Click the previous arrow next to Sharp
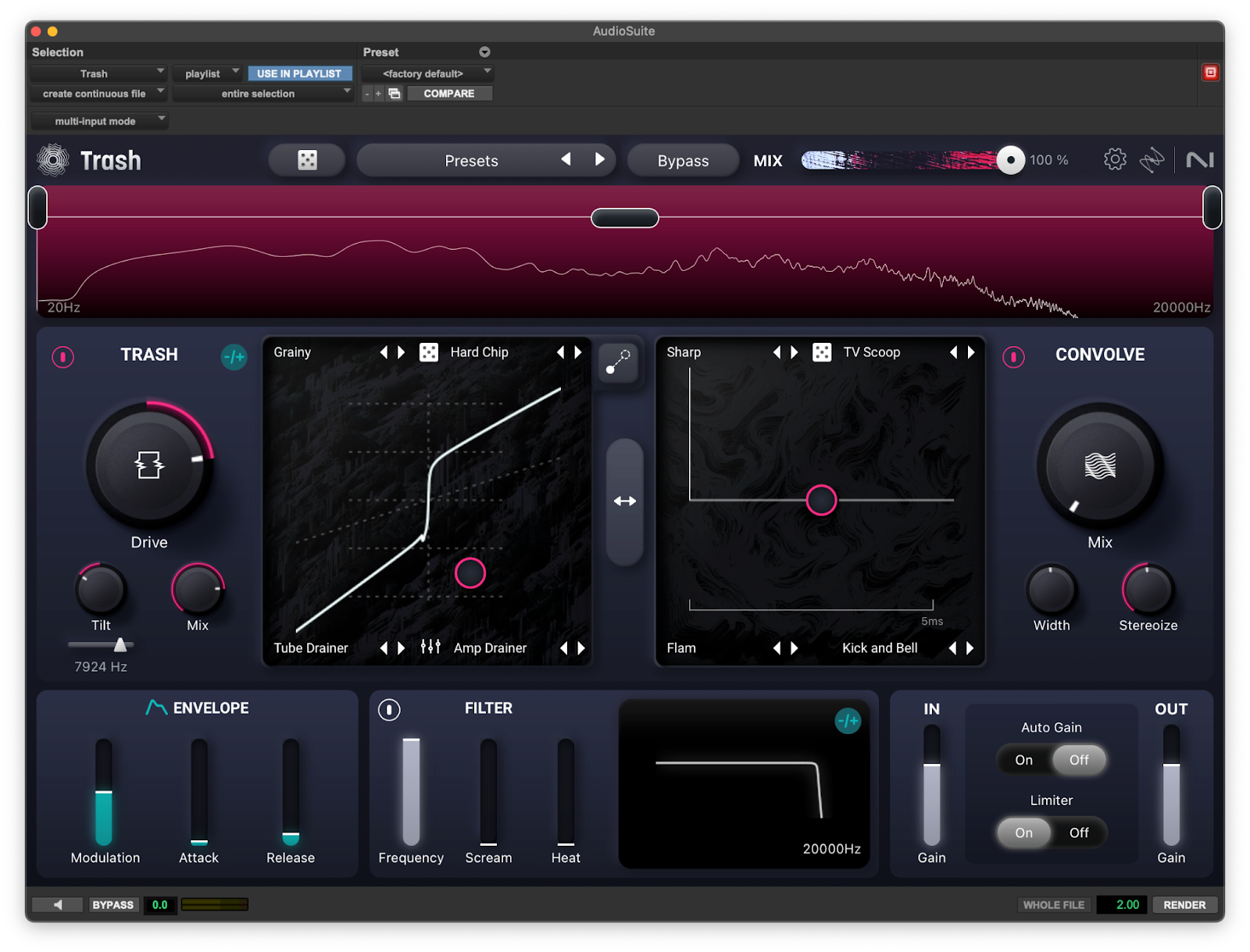The image size is (1250, 952). click(x=777, y=352)
